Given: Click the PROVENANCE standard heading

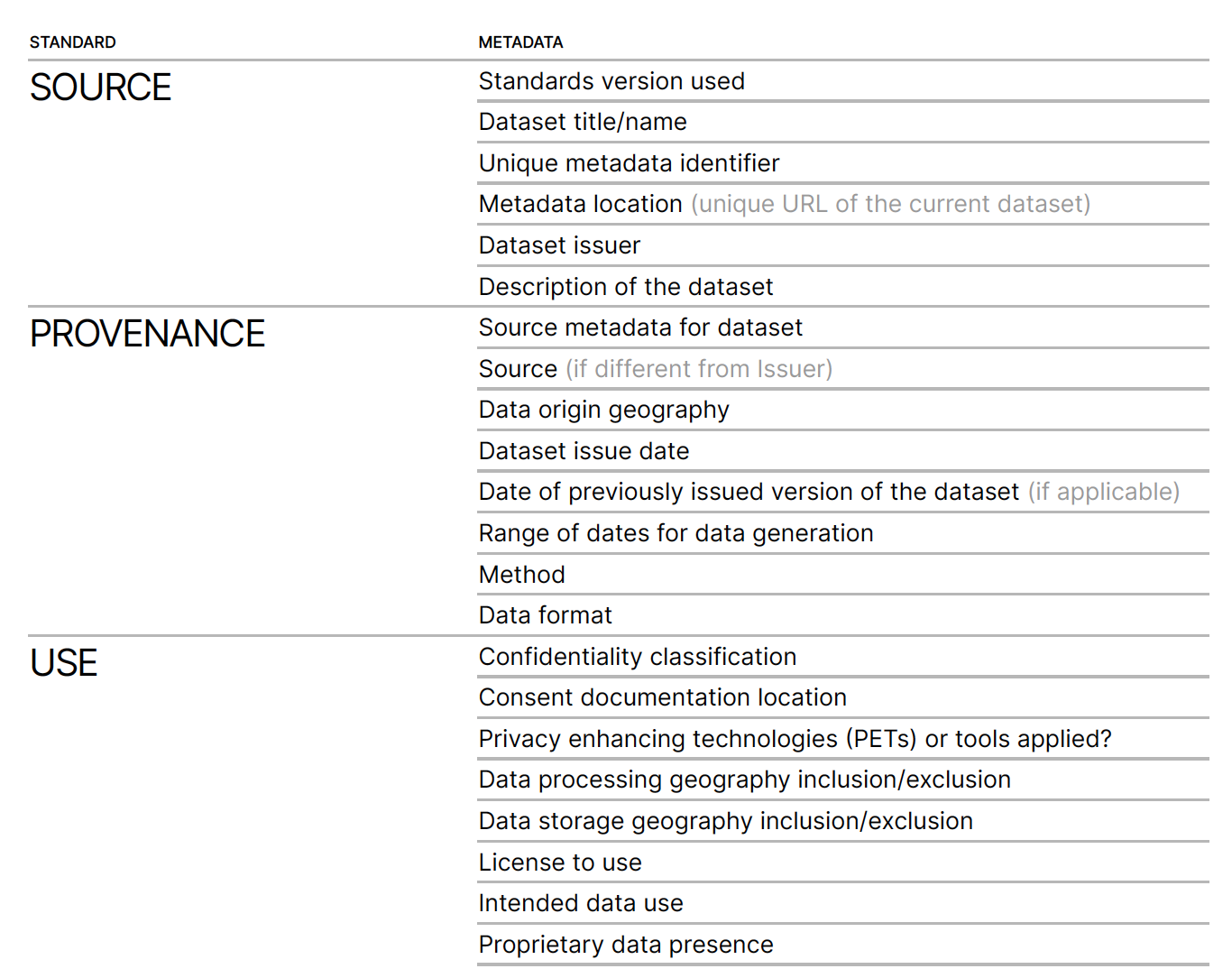Looking at the screenshot, I should pos(147,334).
